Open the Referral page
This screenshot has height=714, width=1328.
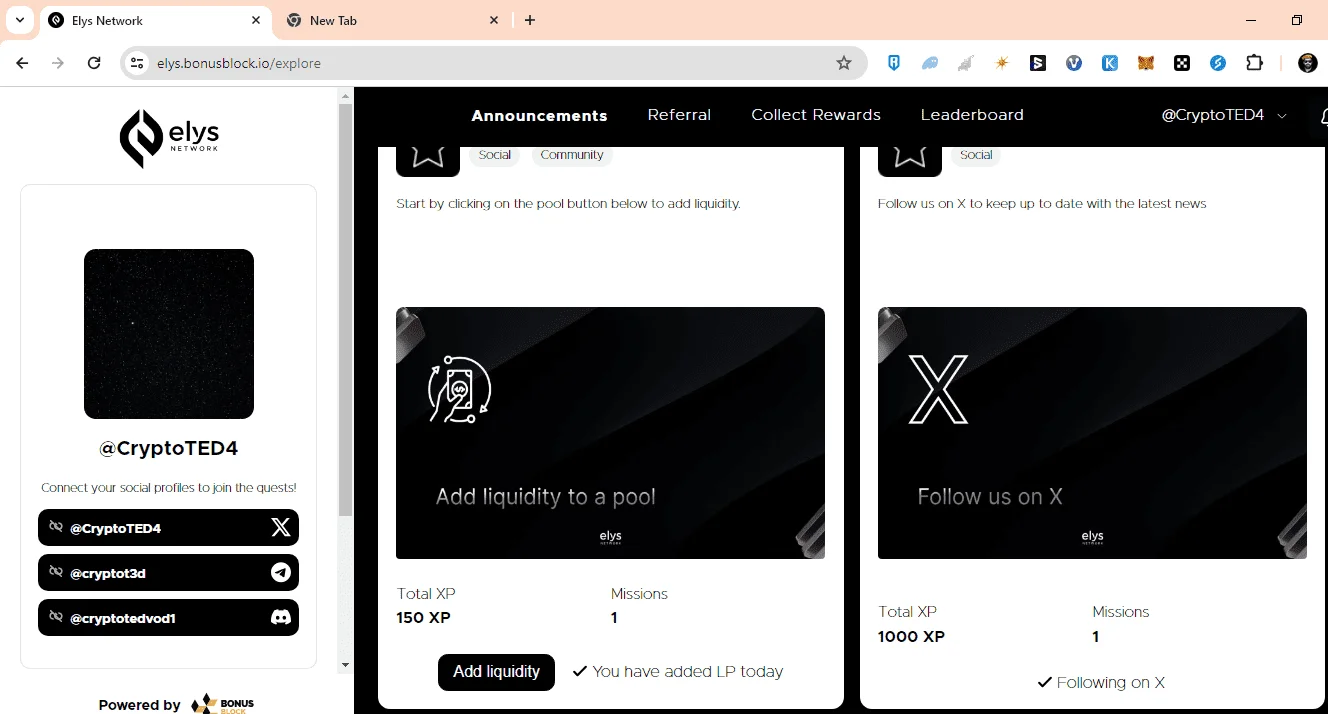click(679, 115)
